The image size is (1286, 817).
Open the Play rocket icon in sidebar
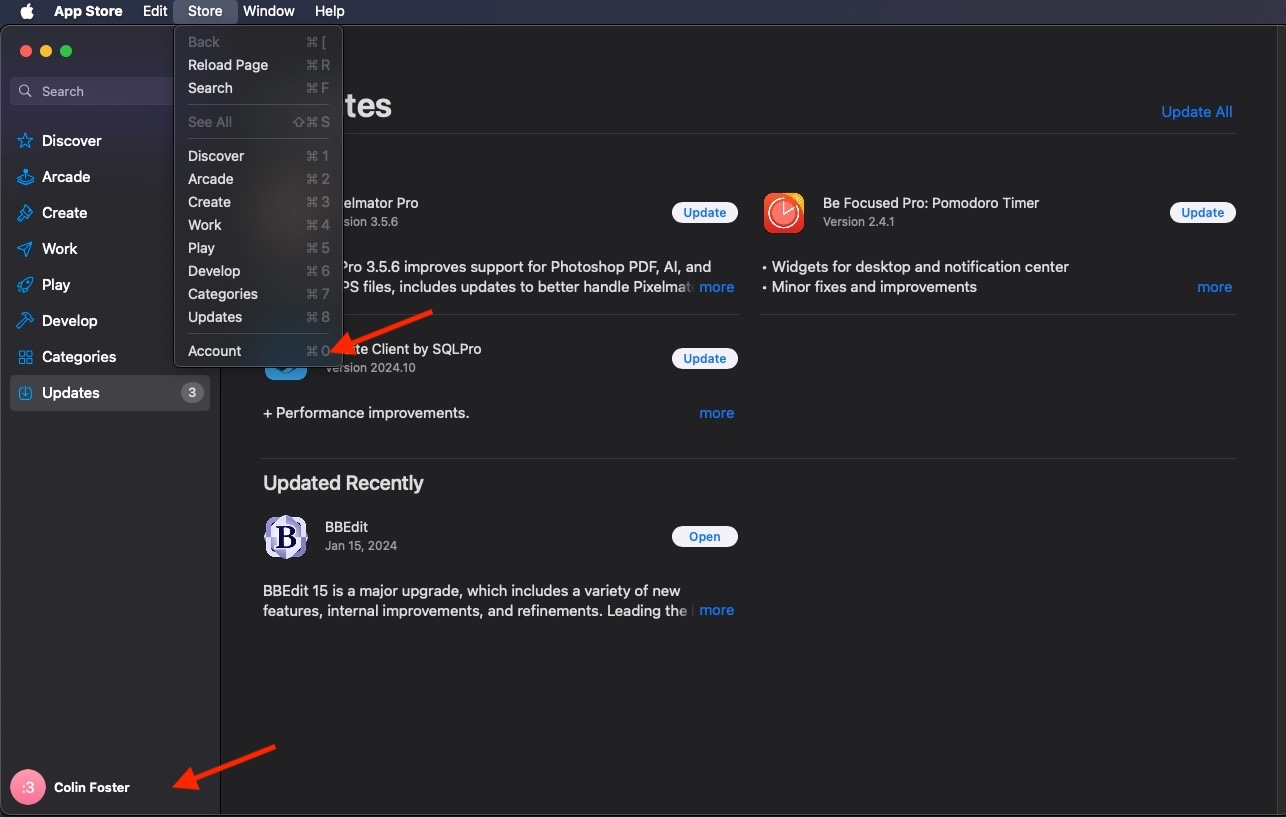[x=25, y=285]
